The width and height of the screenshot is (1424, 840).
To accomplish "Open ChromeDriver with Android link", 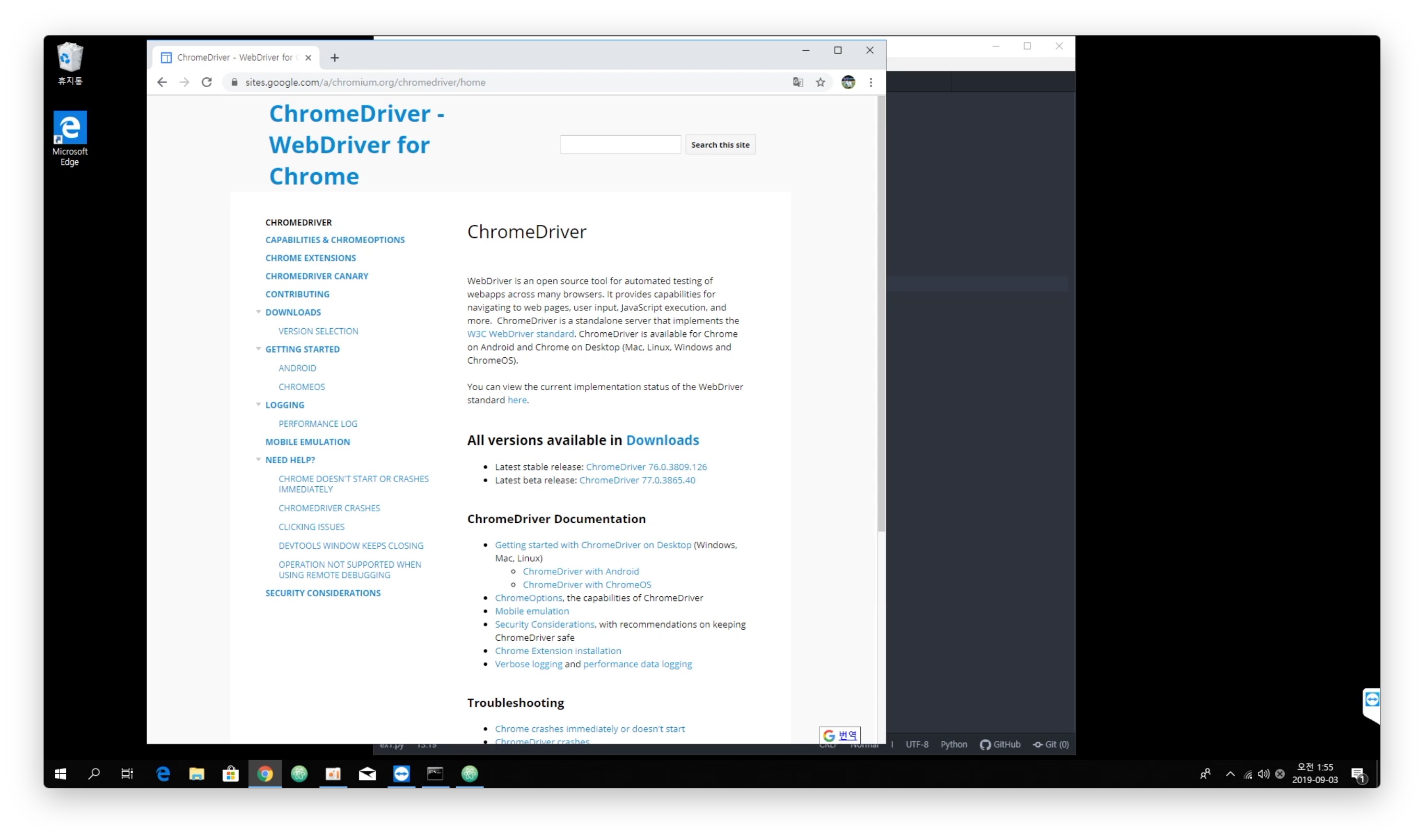I will [580, 571].
